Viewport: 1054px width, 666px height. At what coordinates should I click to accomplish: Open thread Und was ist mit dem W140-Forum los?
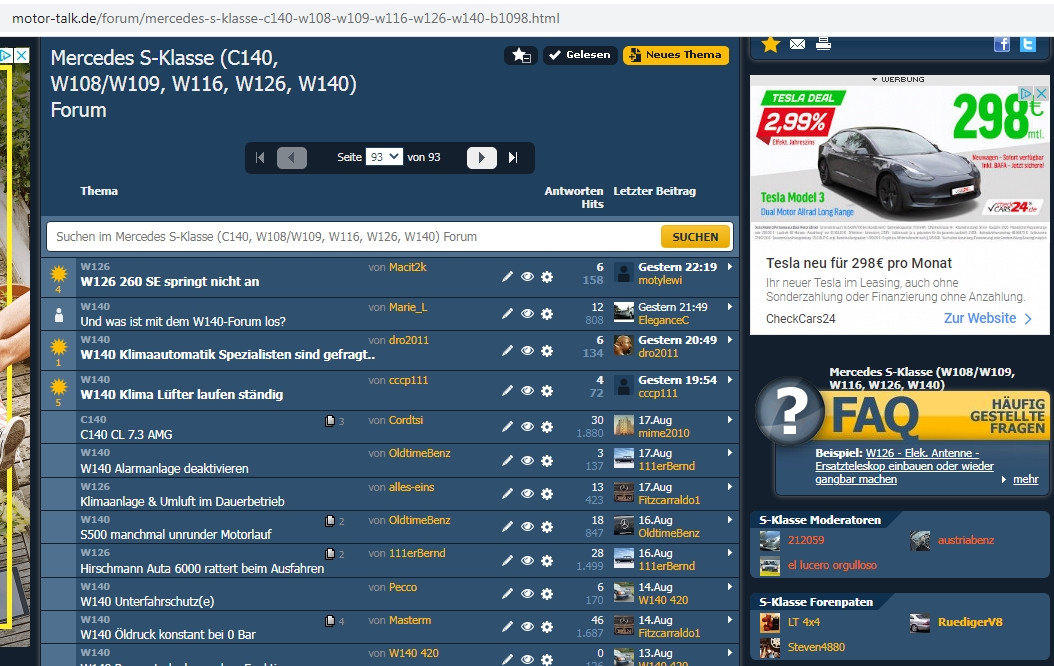[183, 321]
